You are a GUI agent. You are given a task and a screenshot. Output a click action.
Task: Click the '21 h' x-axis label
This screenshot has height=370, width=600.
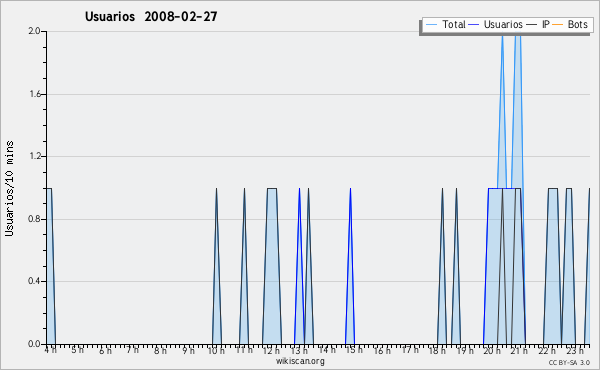pyautogui.click(x=520, y=350)
